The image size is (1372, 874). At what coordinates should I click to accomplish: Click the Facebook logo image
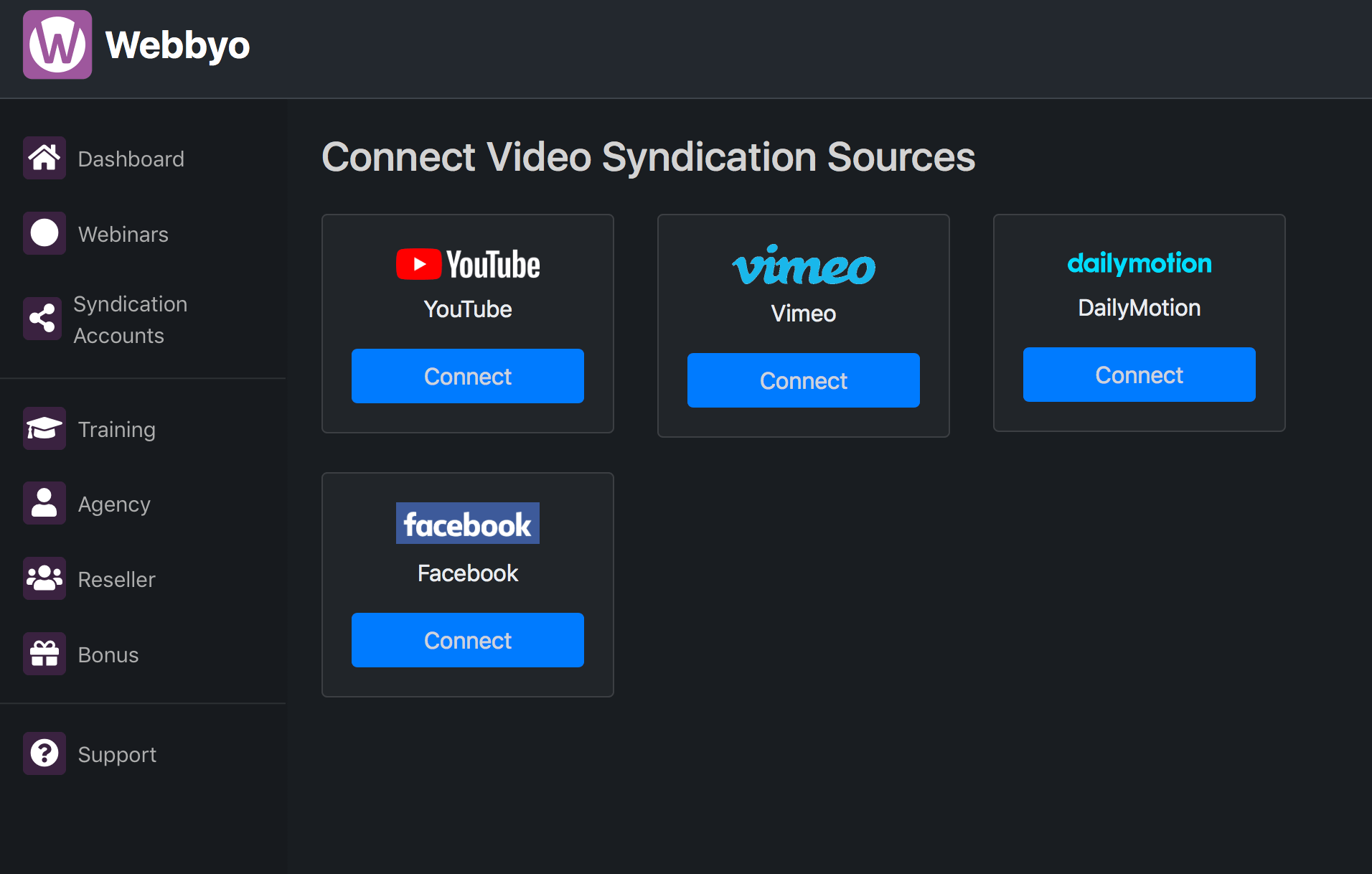click(x=468, y=523)
